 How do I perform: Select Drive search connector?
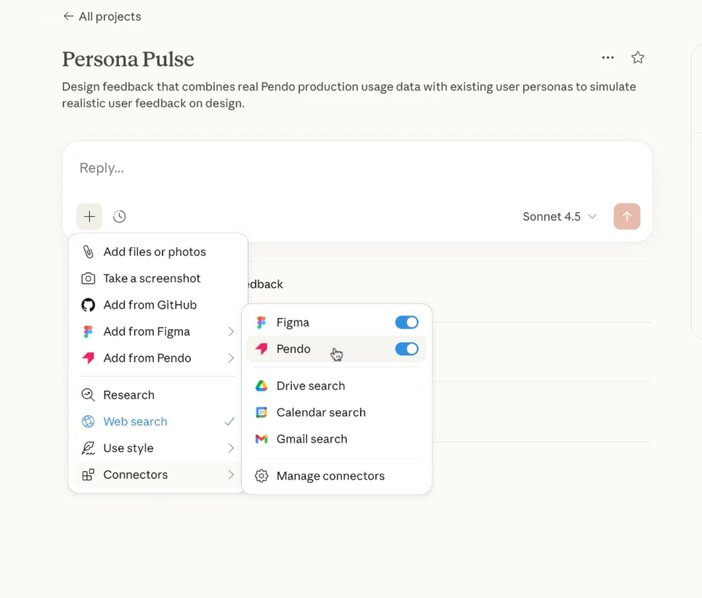pos(310,386)
